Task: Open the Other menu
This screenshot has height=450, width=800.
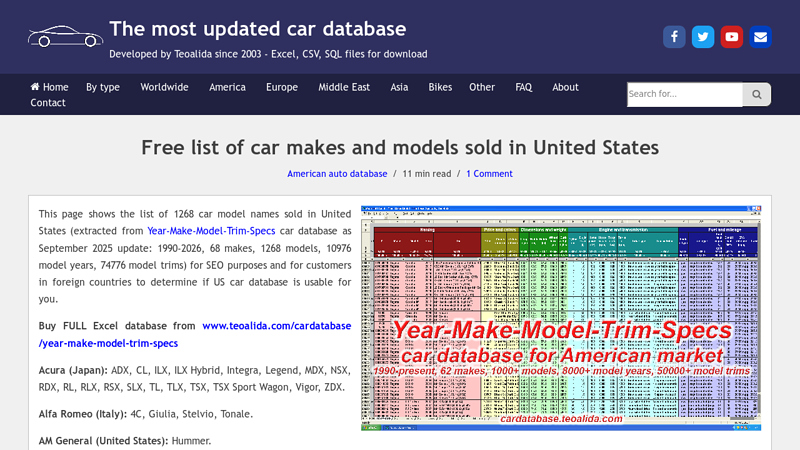Action: click(482, 87)
